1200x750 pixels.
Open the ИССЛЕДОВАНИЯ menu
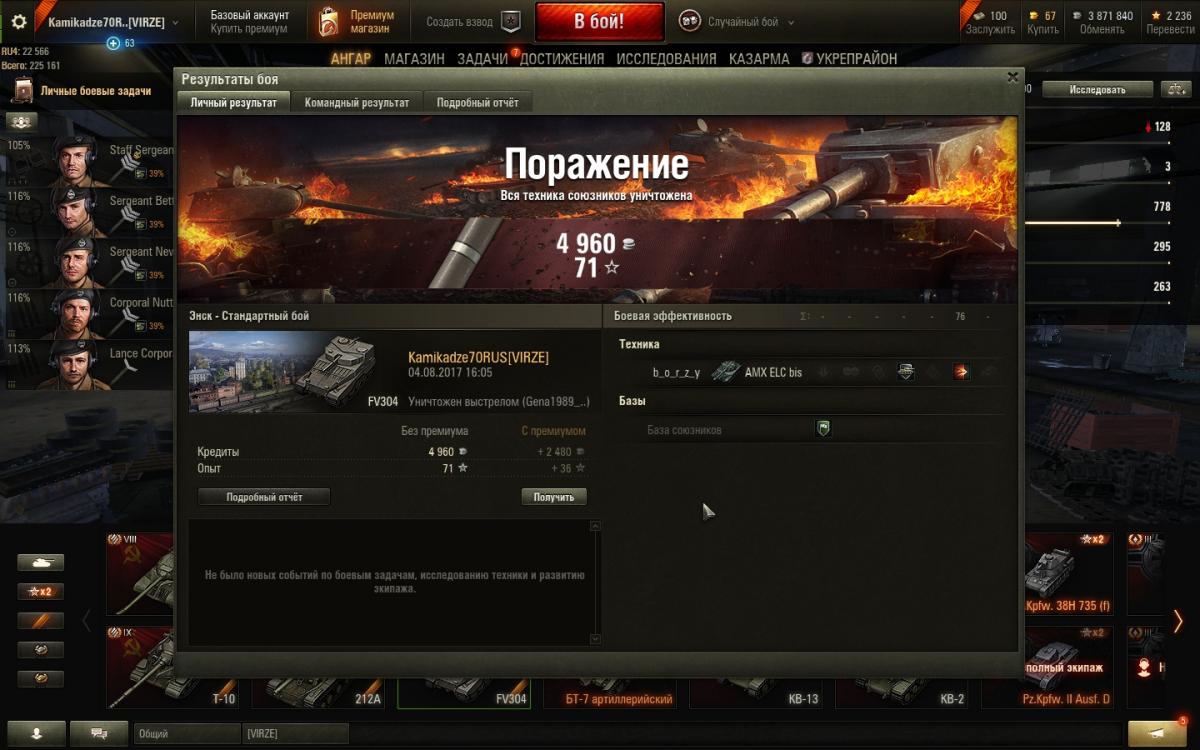click(x=666, y=59)
